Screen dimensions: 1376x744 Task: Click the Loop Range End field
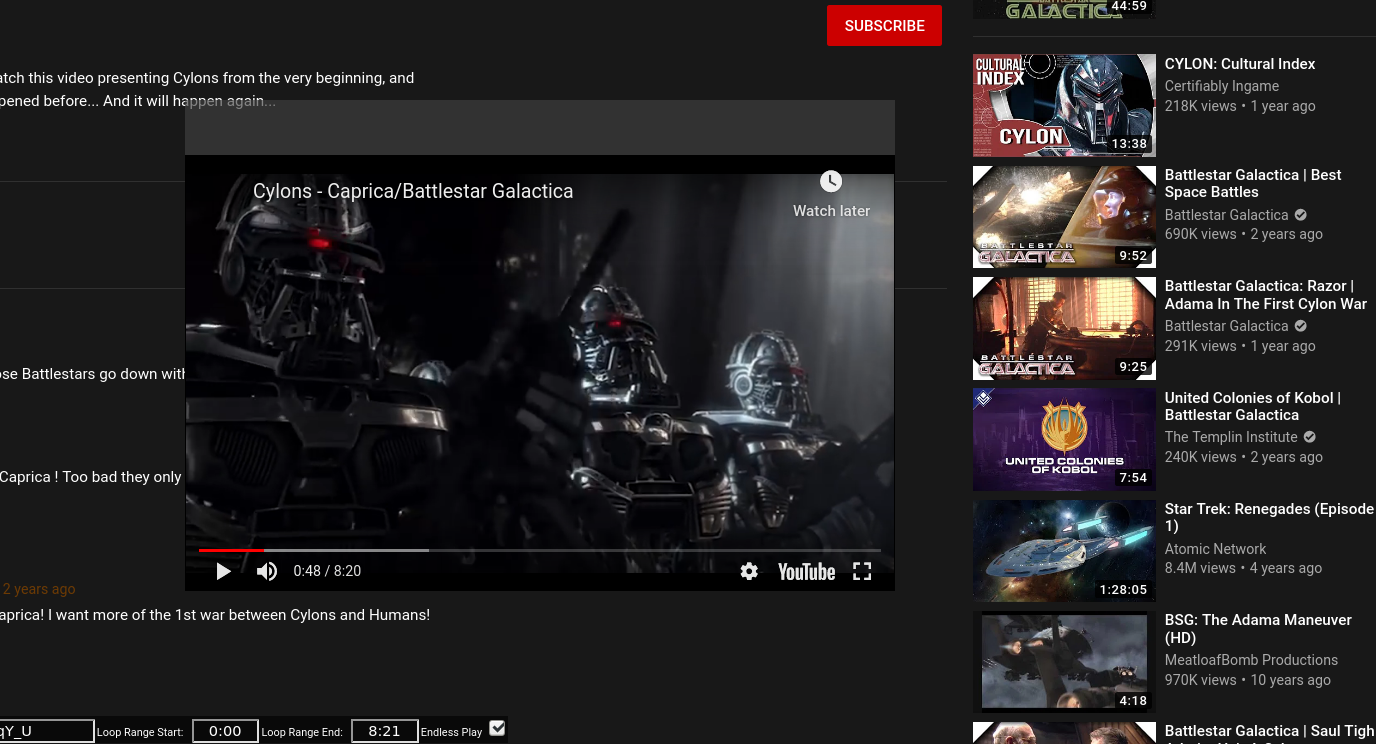tap(384, 731)
